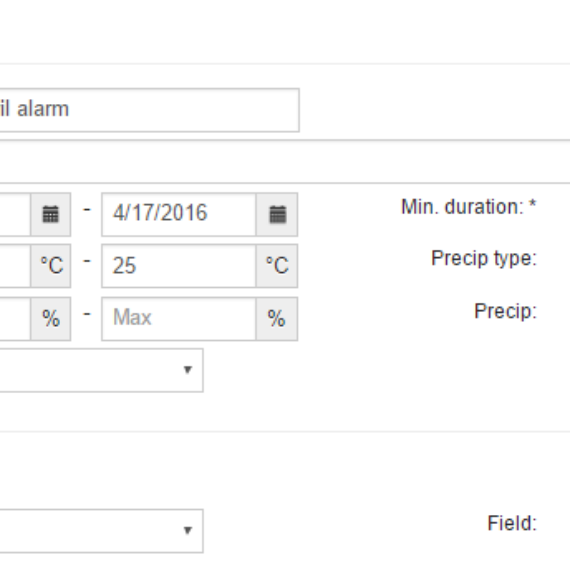Click the °C unit addon beside the 25 field
Viewport: 570px width, 570px height.
tap(277, 266)
